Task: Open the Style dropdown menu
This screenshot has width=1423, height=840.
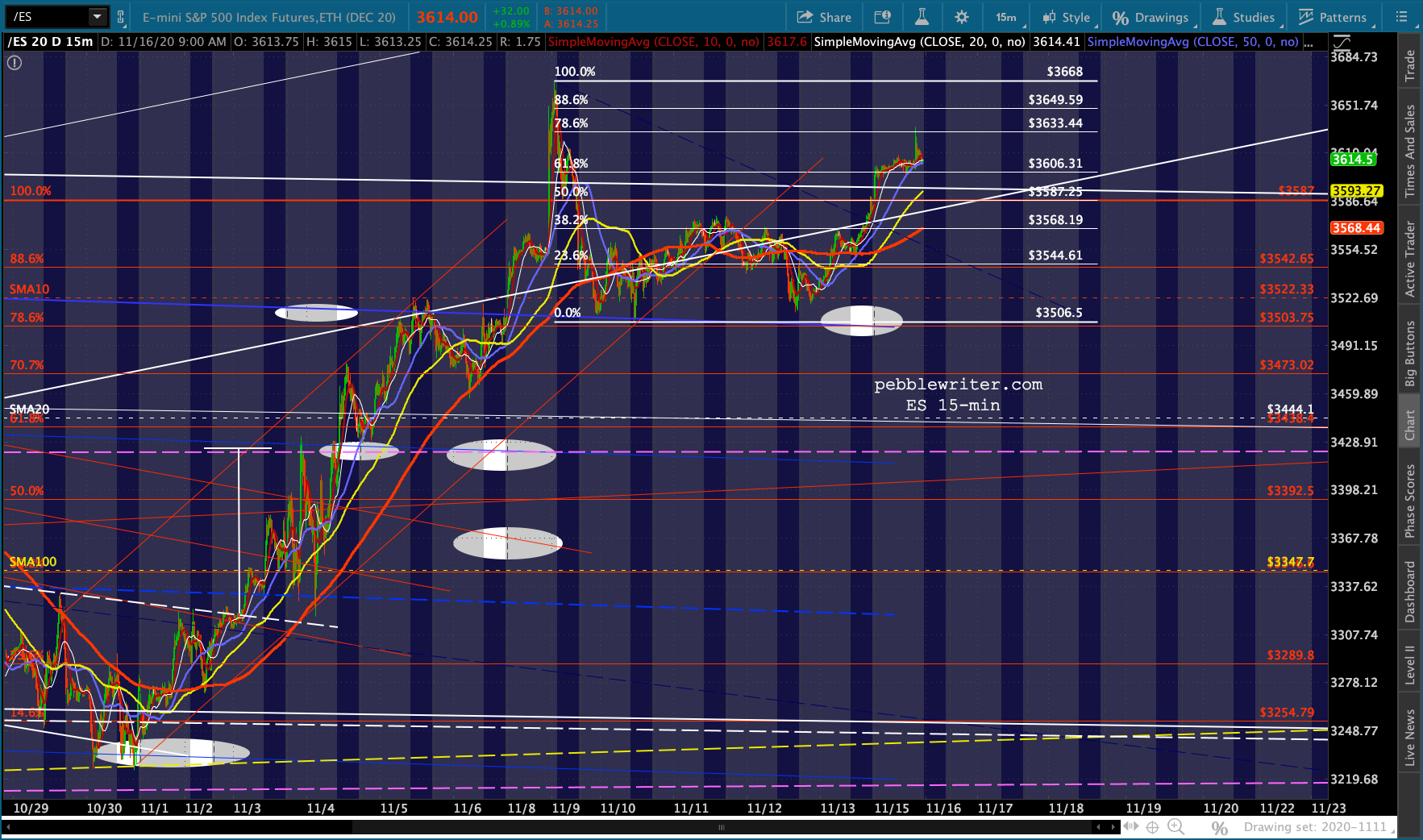Action: click(1067, 17)
